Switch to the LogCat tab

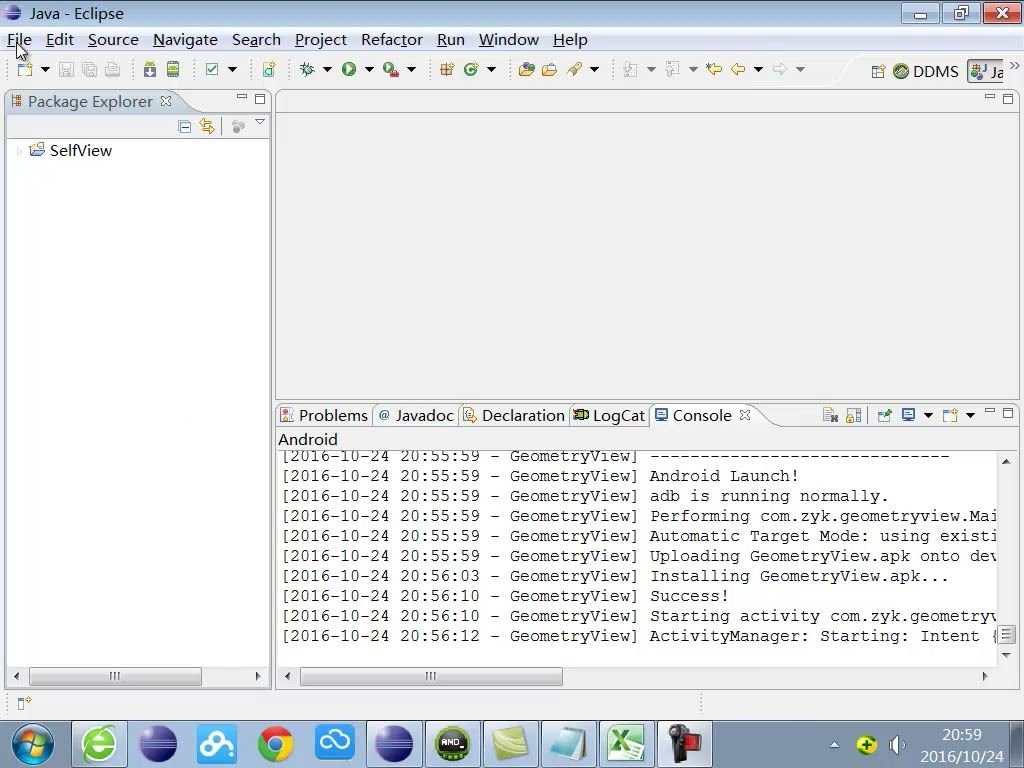[x=609, y=415]
